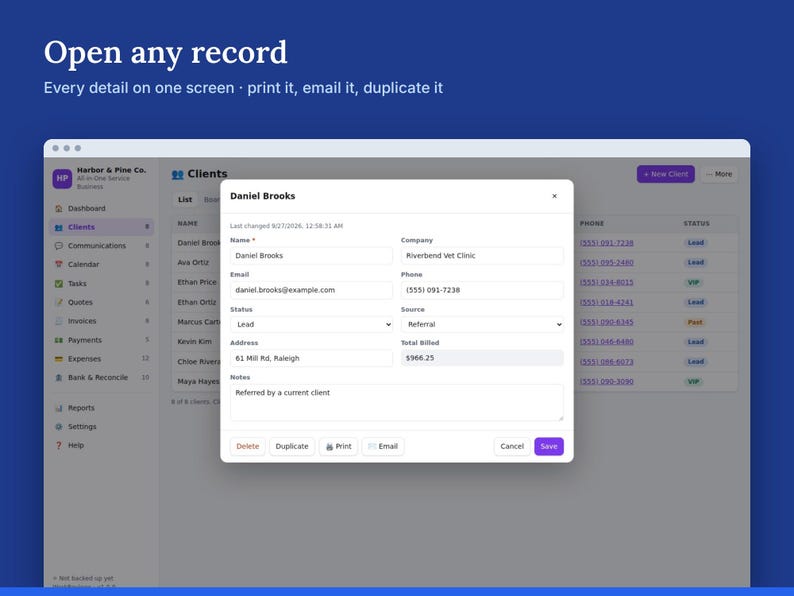Save the client record

(549, 446)
